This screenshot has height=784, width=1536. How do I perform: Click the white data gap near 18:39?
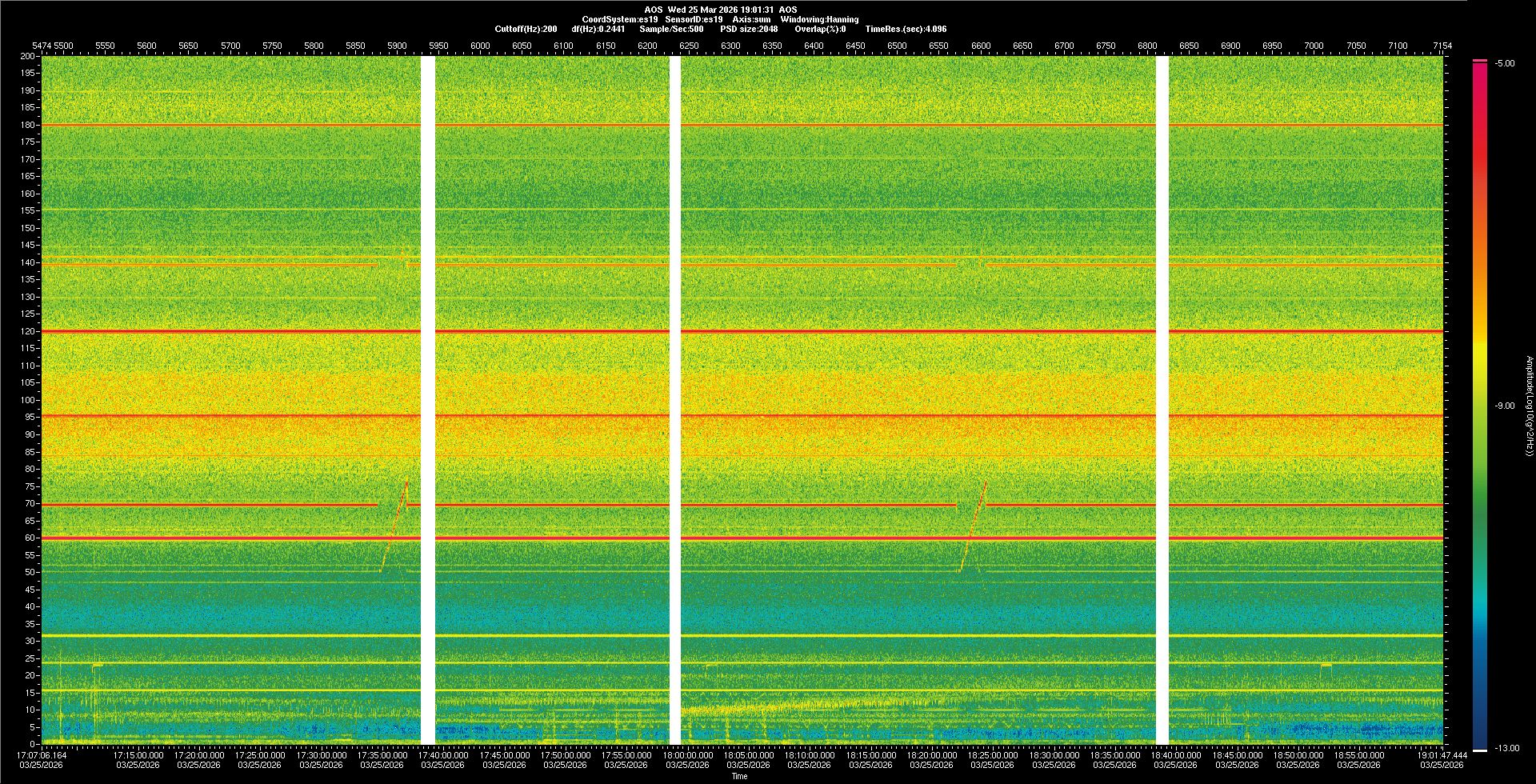1162,400
